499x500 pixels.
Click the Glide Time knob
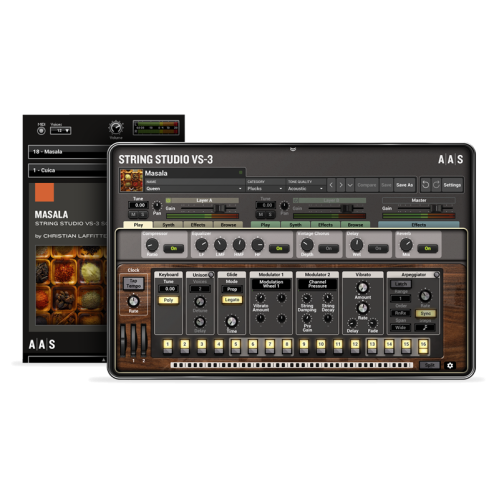pyautogui.click(x=231, y=321)
